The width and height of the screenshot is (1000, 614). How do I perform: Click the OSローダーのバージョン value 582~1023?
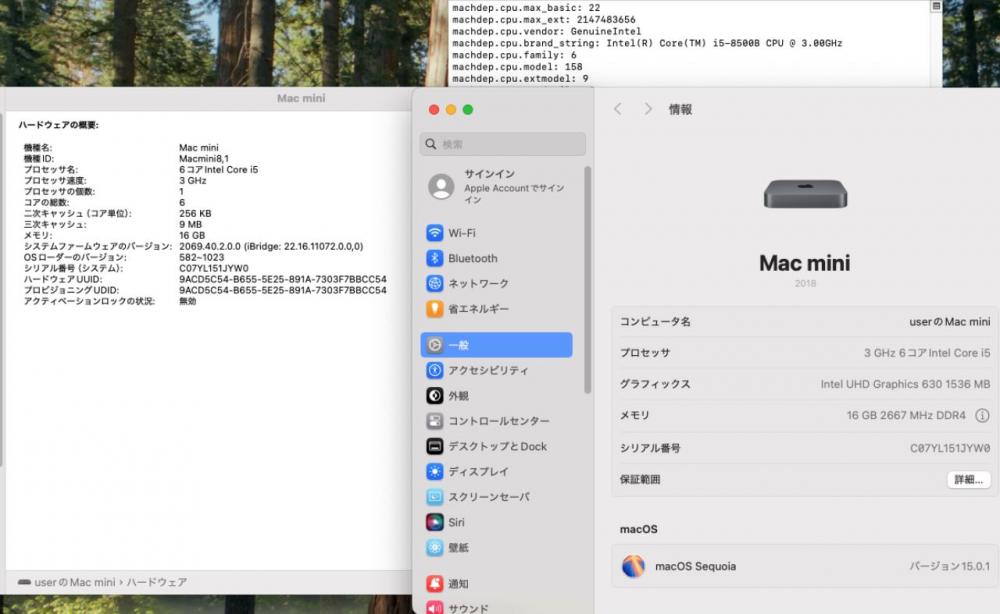click(202, 257)
